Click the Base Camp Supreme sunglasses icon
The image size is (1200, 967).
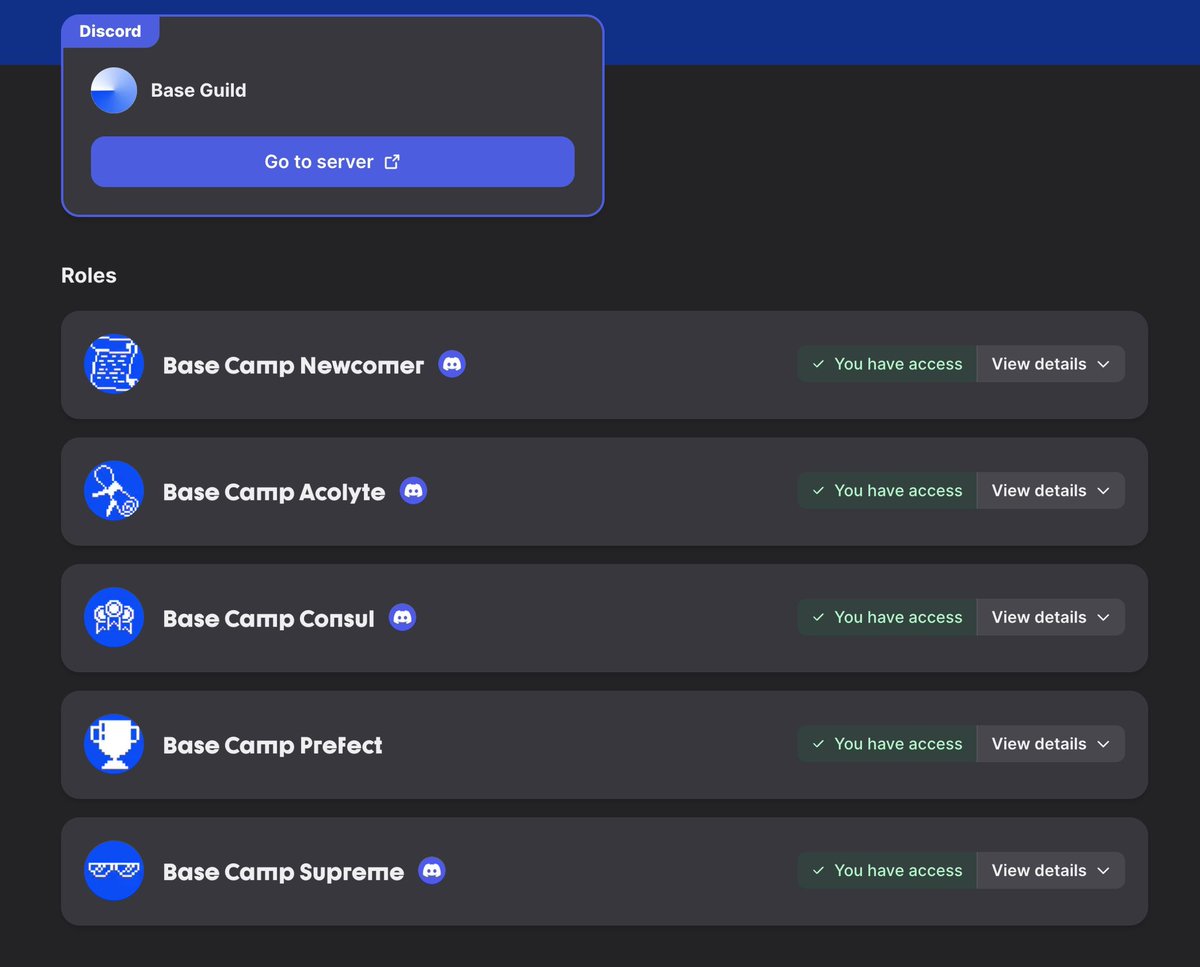click(114, 871)
